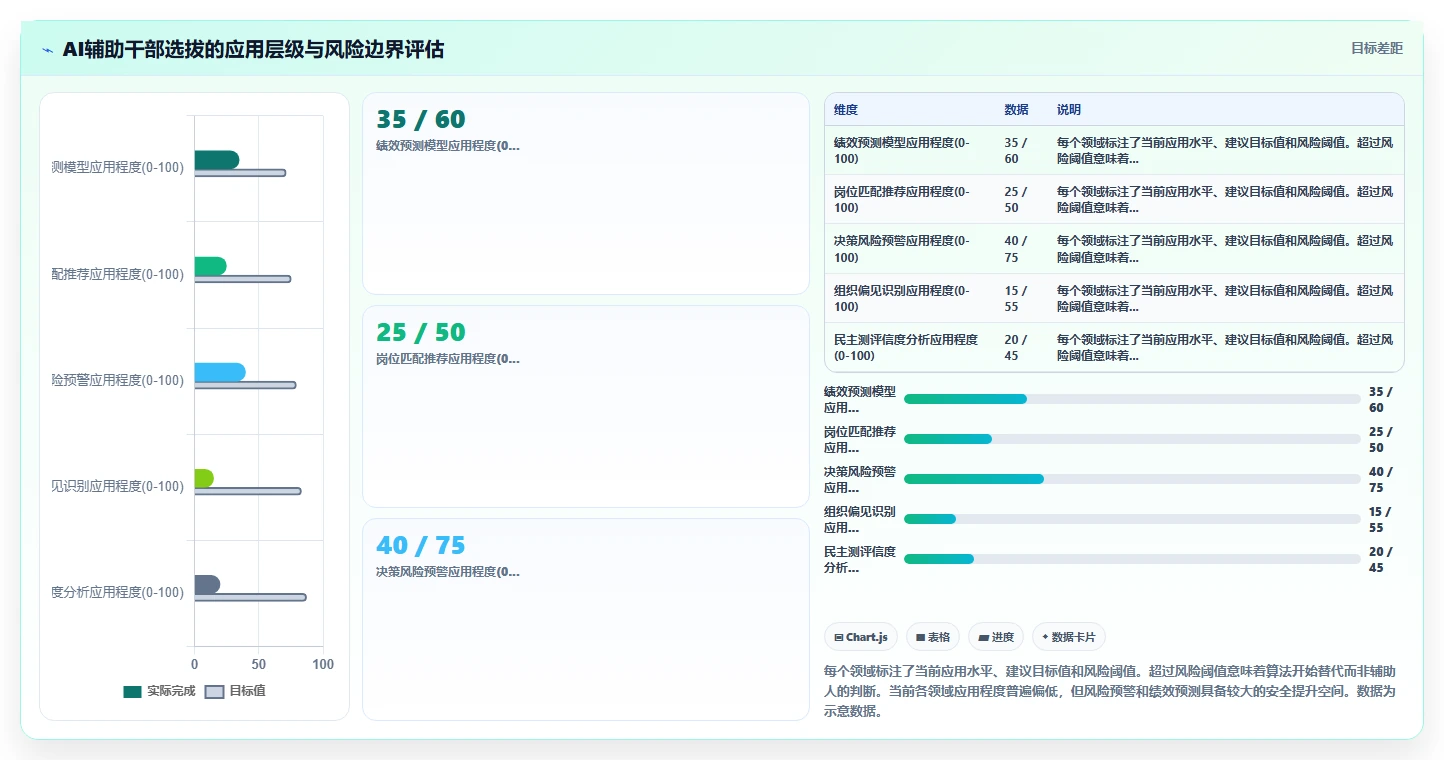Click the 民主测评信度 progress label
1444x760 pixels.
click(x=860, y=559)
